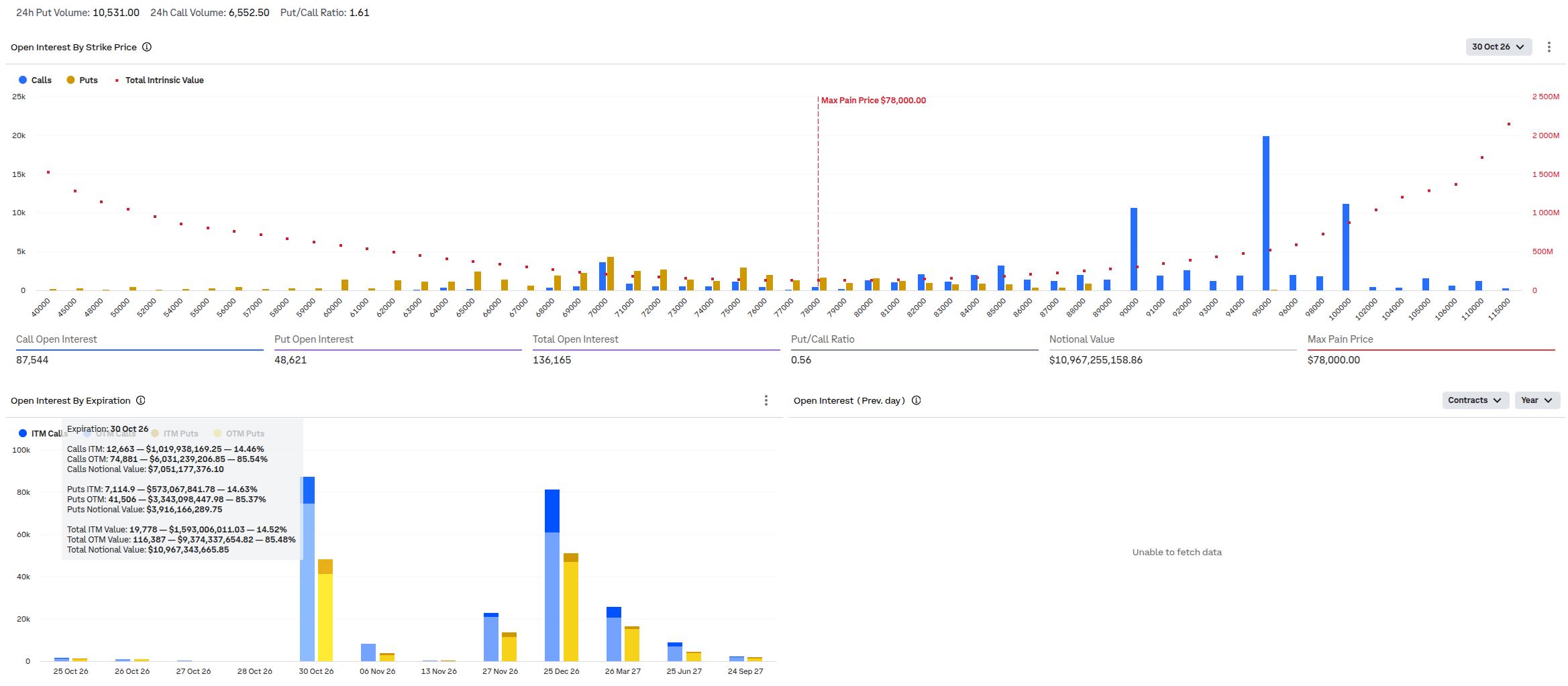Open the Year period dropdown
Image resolution: width=1568 pixels, height=686 pixels.
[1537, 400]
